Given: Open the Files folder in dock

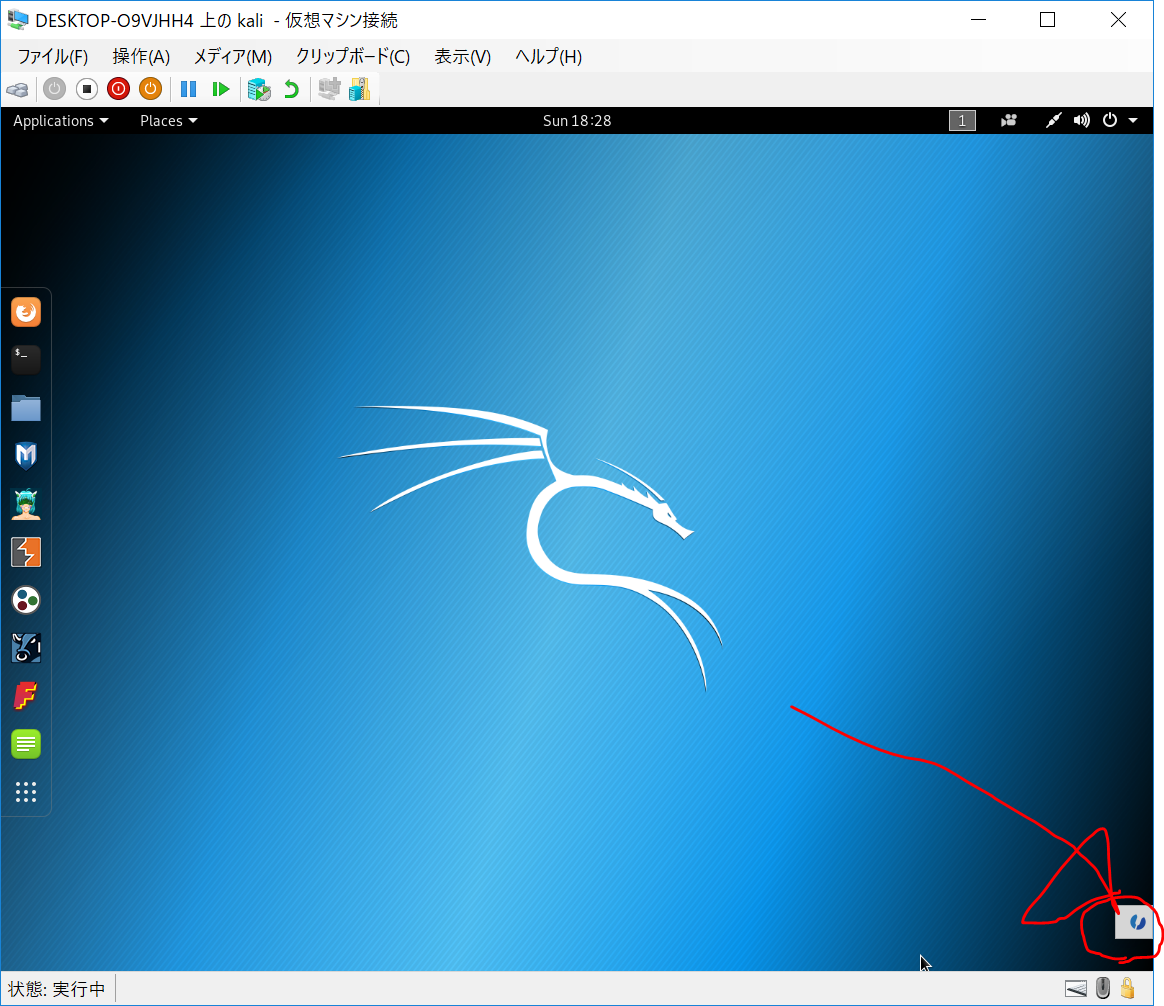Looking at the screenshot, I should click(26, 408).
